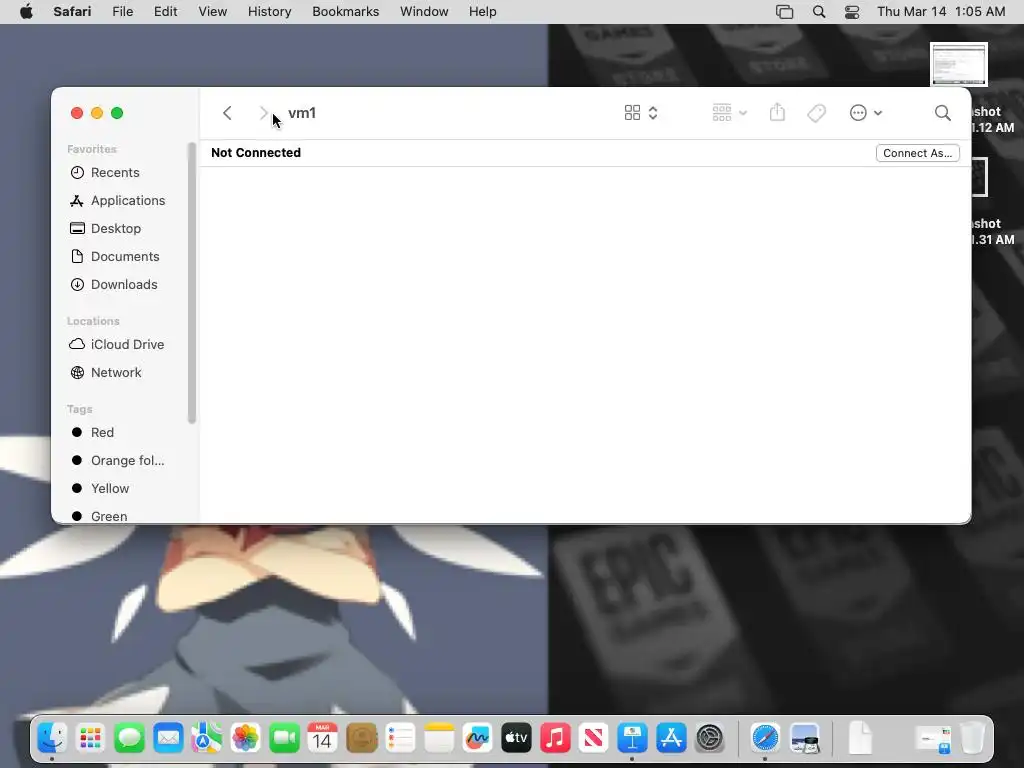Open Preview from the Dock
This screenshot has width=1024, height=768.
point(805,739)
